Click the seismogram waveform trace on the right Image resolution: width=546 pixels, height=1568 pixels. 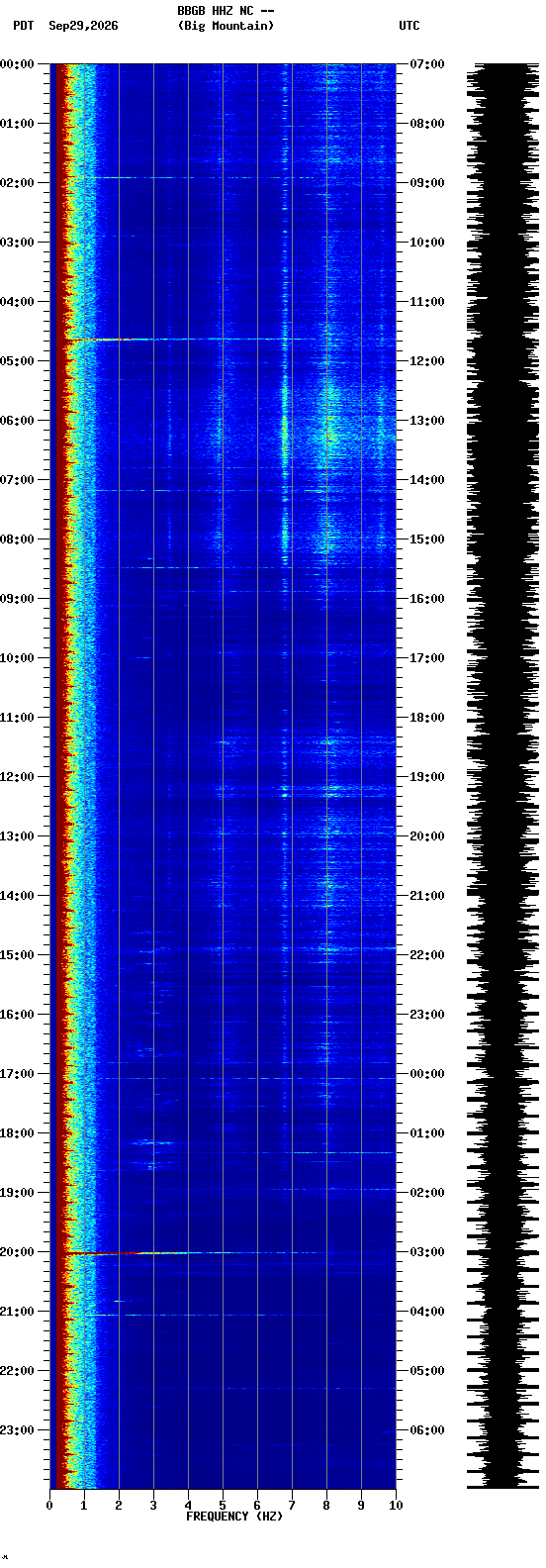(x=502, y=776)
